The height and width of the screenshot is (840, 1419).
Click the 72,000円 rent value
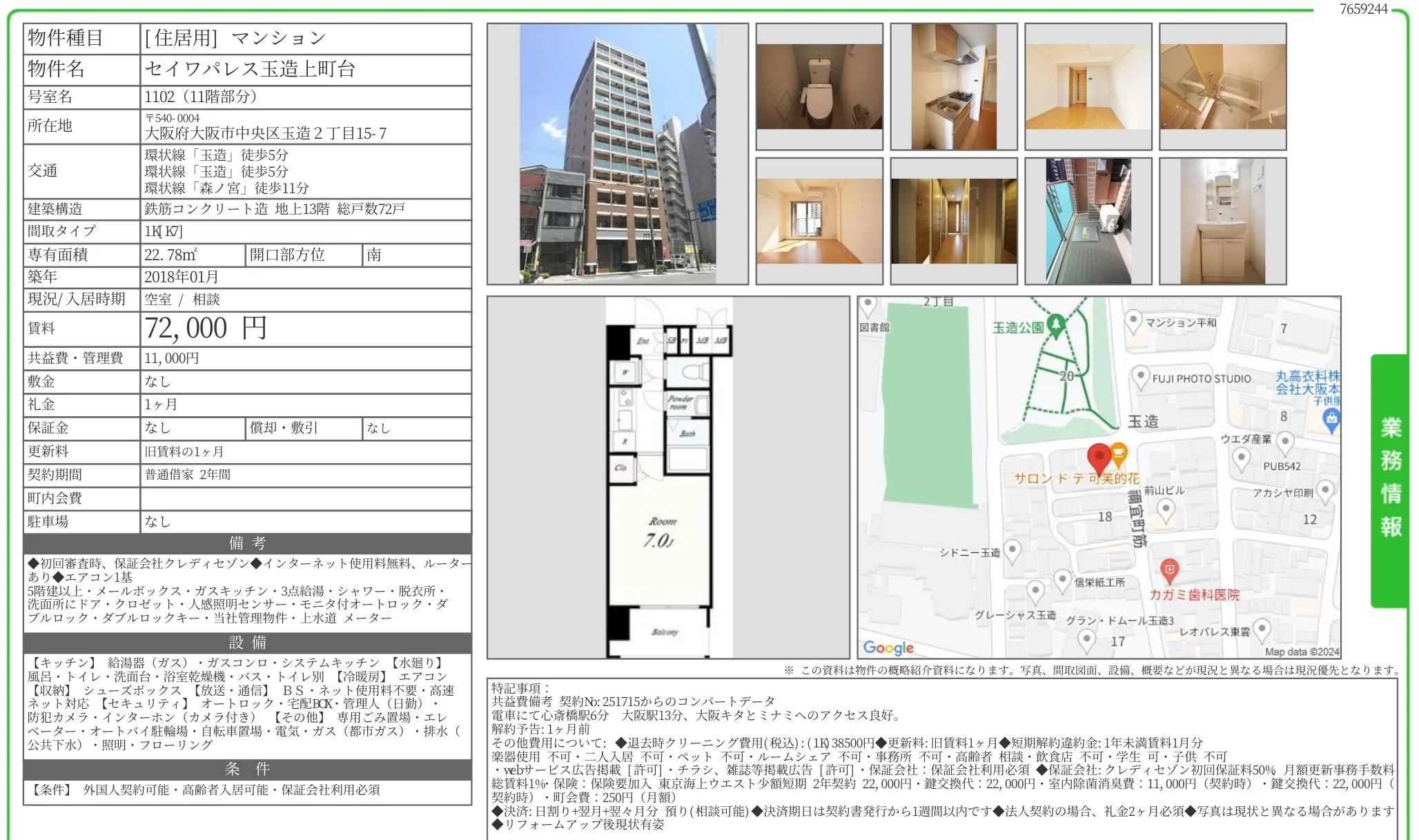click(x=206, y=329)
